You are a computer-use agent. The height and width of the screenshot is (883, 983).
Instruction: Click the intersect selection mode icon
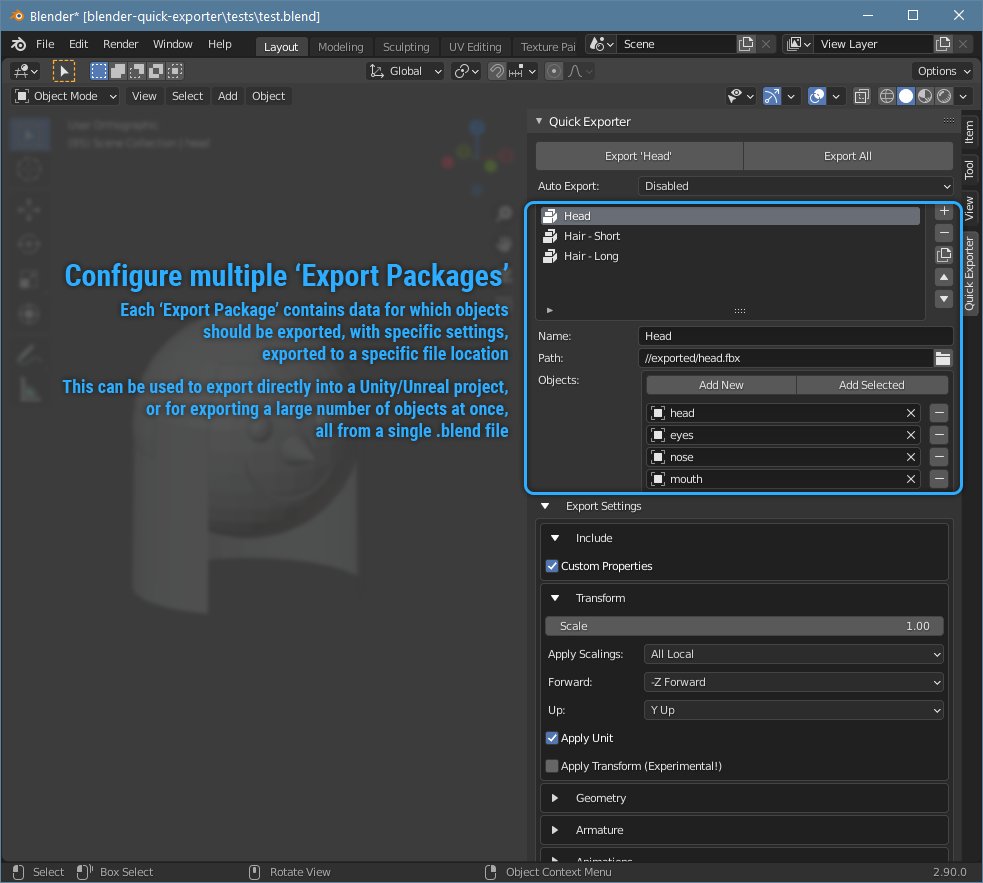click(x=175, y=71)
